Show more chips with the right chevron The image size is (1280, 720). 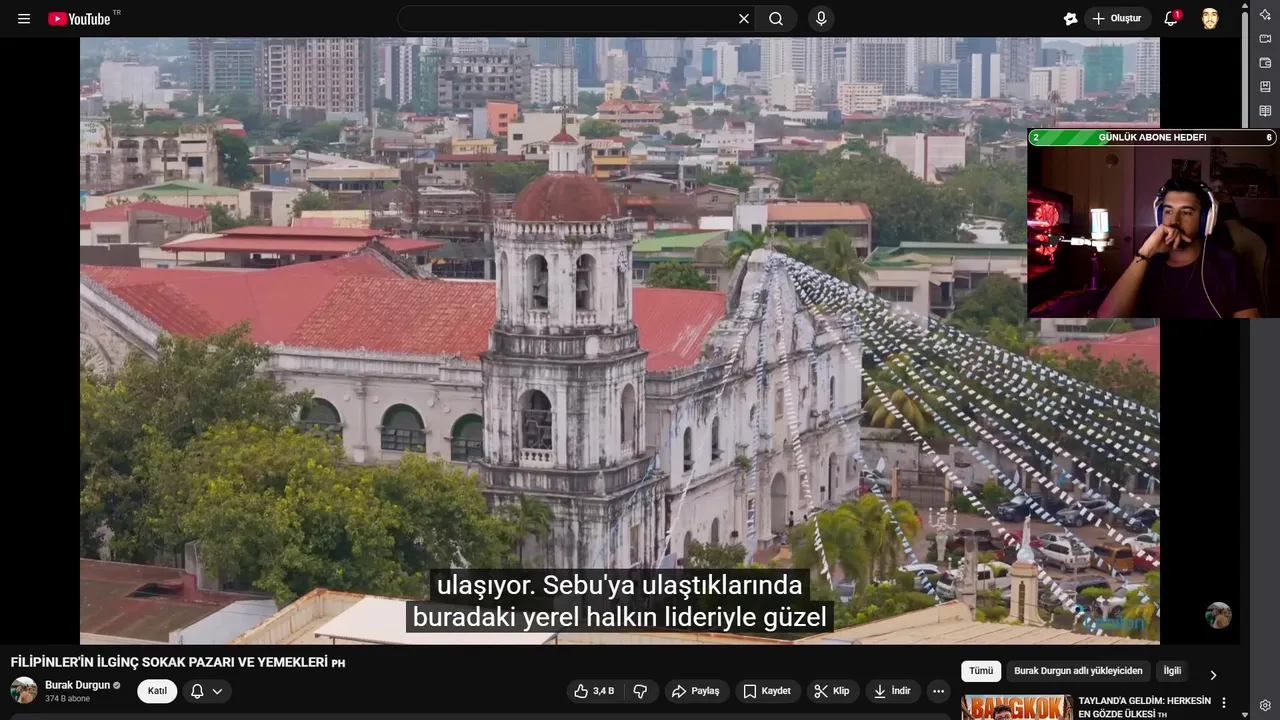1213,675
